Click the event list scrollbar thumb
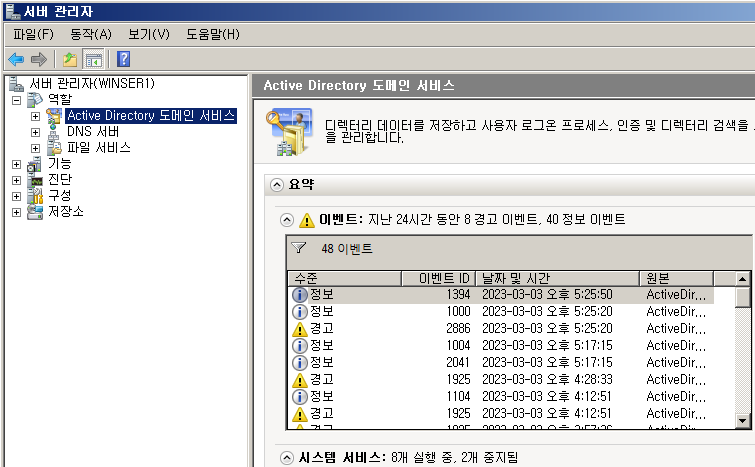The height and width of the screenshot is (467, 755). [742, 297]
